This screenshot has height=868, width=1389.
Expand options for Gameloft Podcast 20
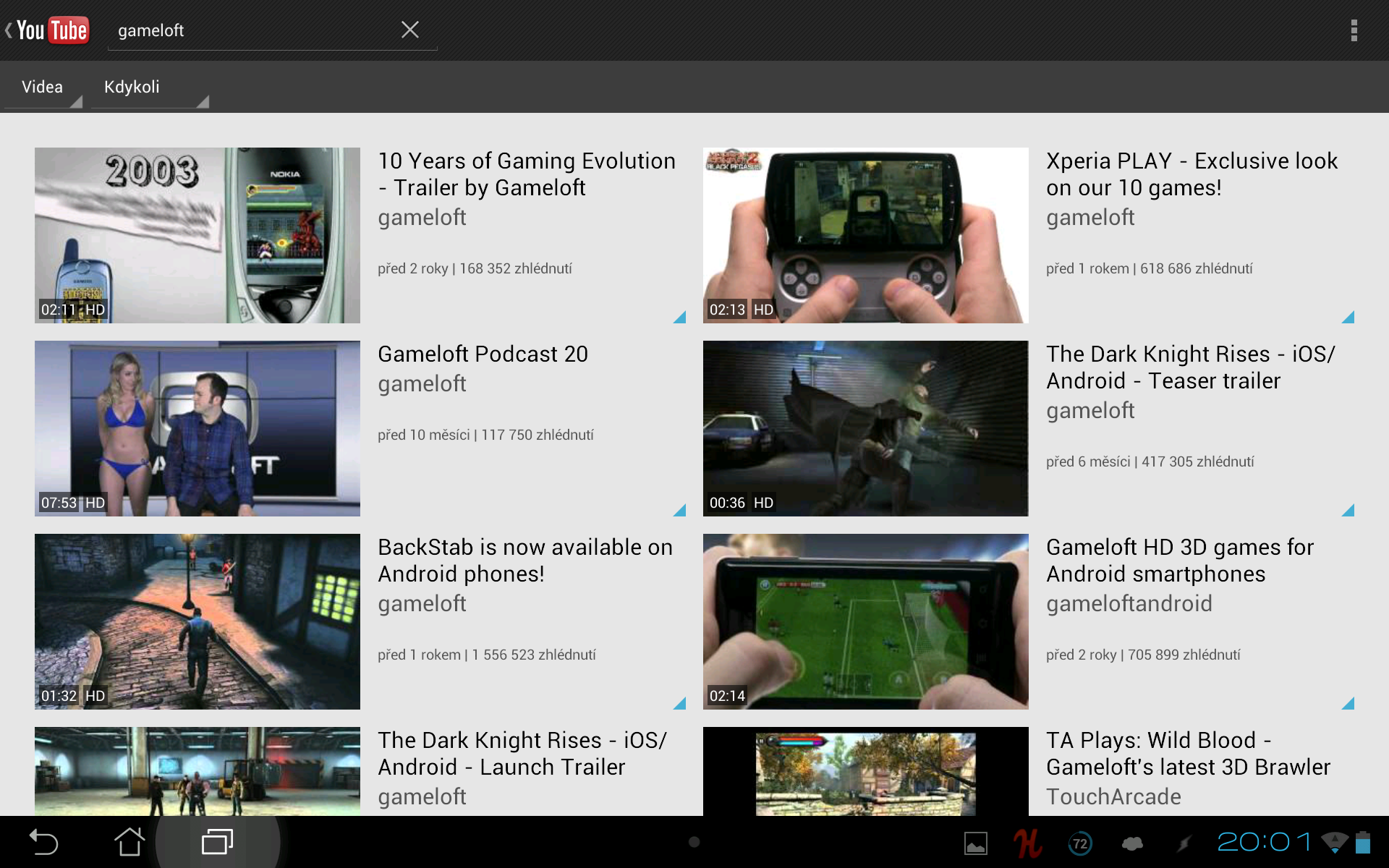[x=679, y=510]
